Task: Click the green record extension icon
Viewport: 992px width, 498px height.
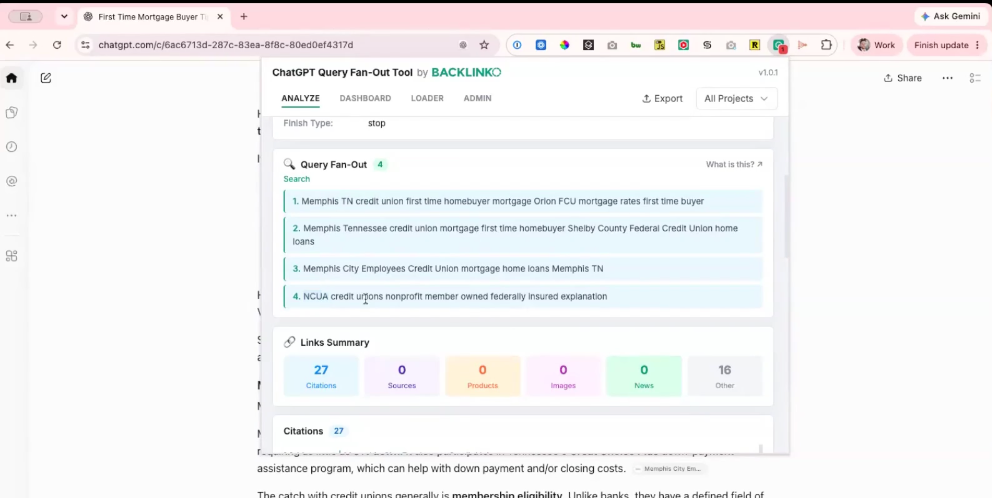Action: point(683,45)
